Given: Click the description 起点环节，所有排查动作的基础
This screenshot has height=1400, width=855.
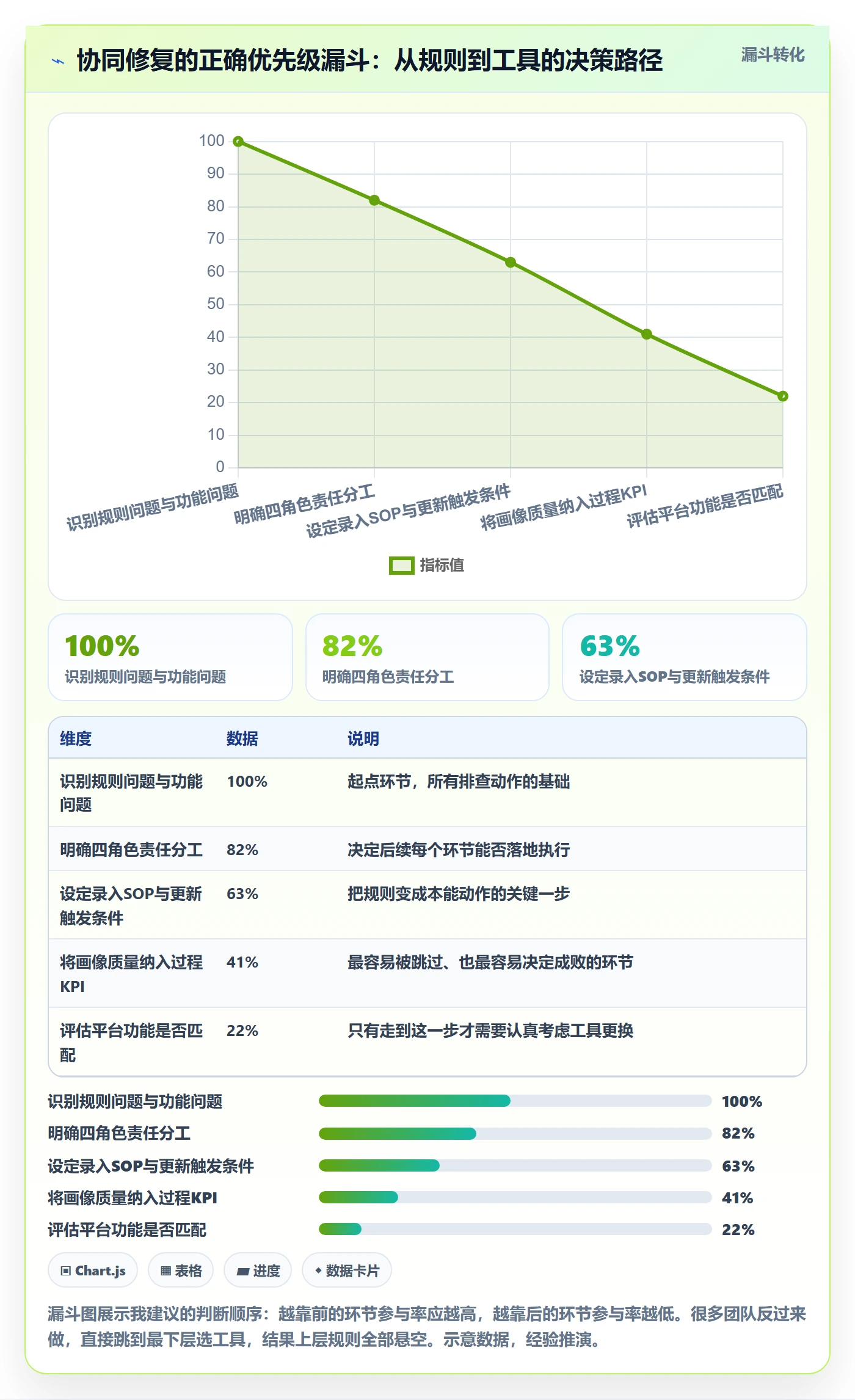Looking at the screenshot, I should pos(459,781).
